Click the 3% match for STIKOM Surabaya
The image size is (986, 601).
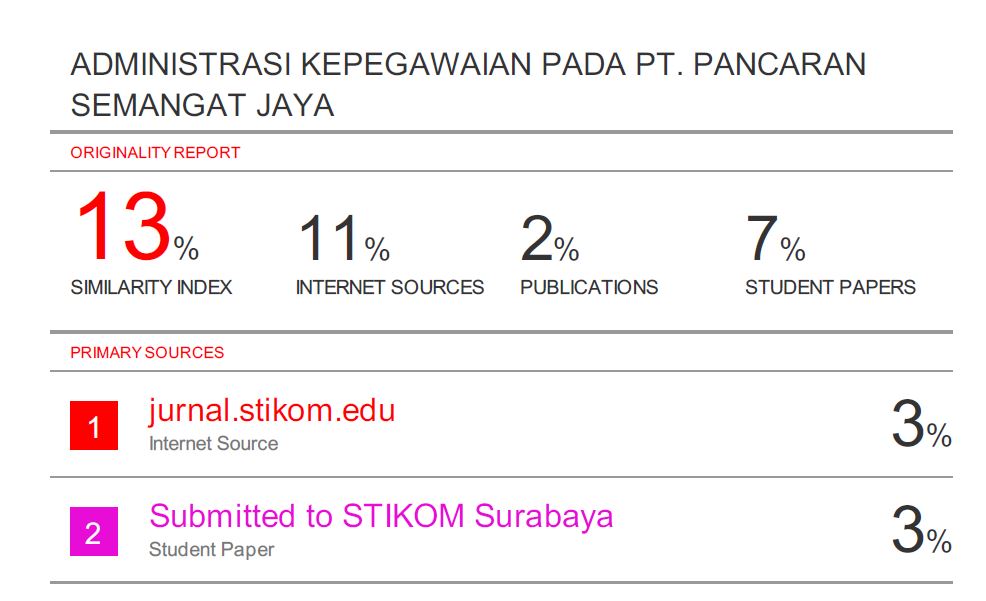pos(920,531)
